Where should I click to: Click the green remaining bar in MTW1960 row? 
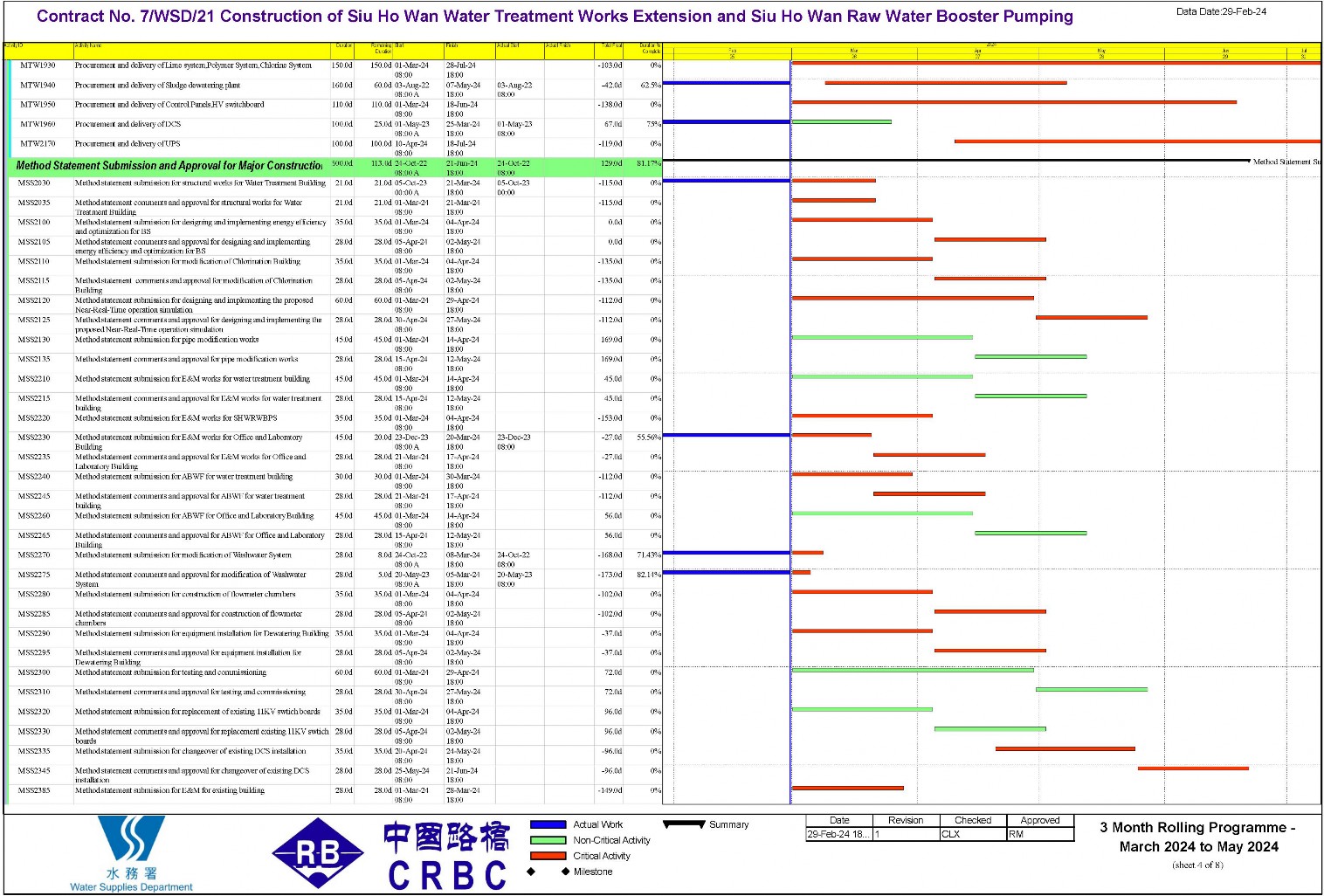click(x=841, y=122)
